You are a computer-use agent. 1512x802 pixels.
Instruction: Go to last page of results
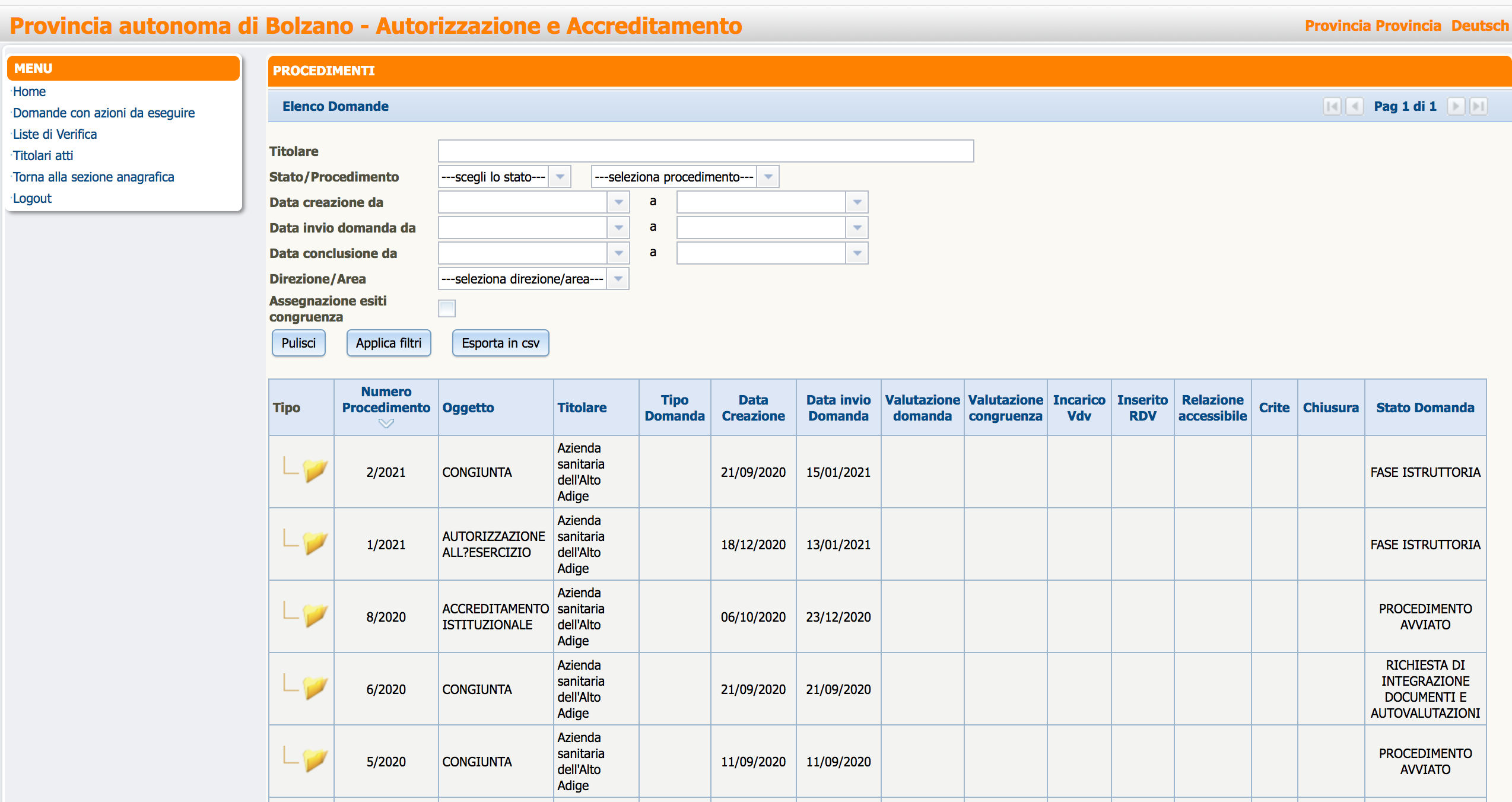pos(1478,106)
